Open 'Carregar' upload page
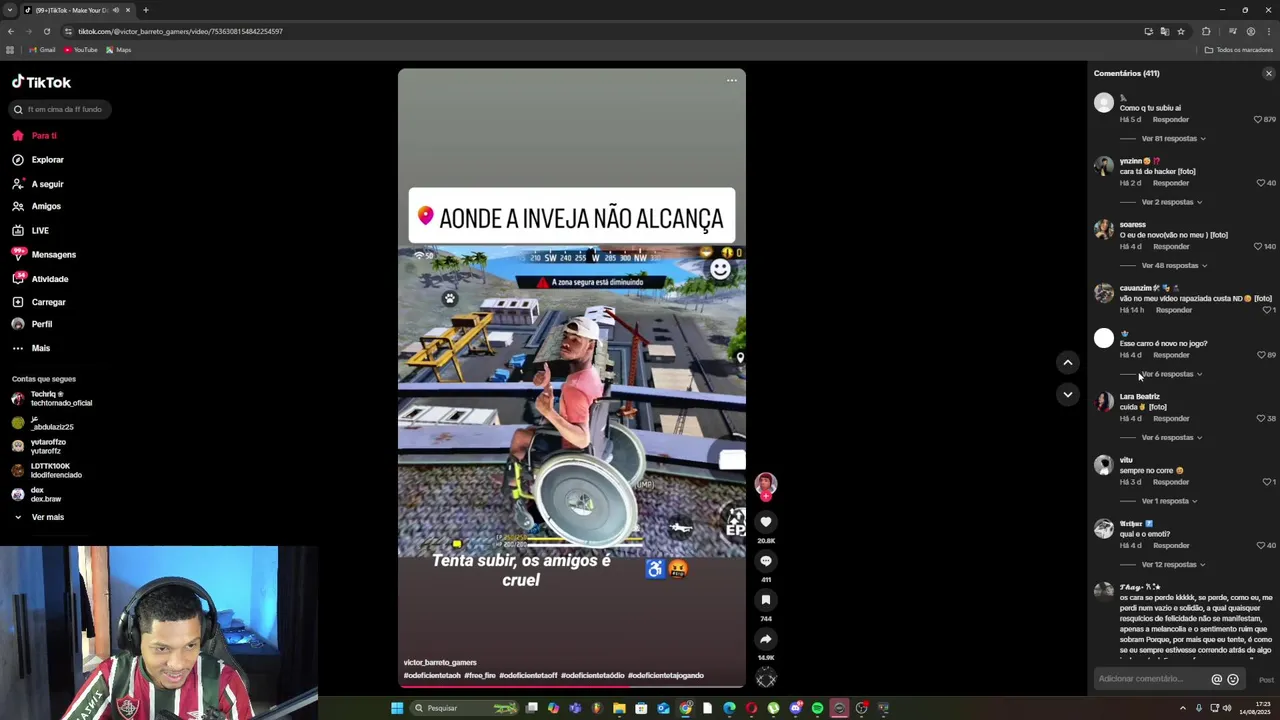1280x720 pixels. pyautogui.click(x=39, y=302)
